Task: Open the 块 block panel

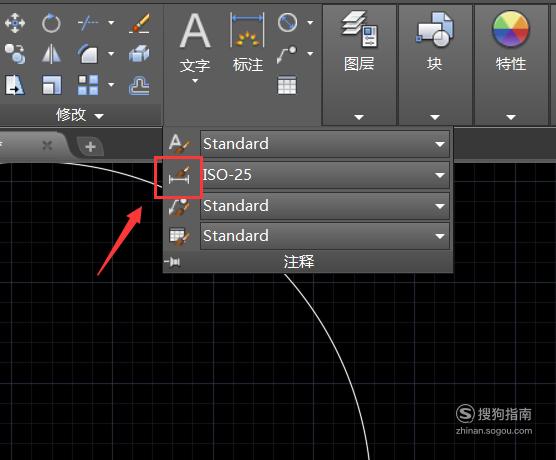Action: [435, 66]
